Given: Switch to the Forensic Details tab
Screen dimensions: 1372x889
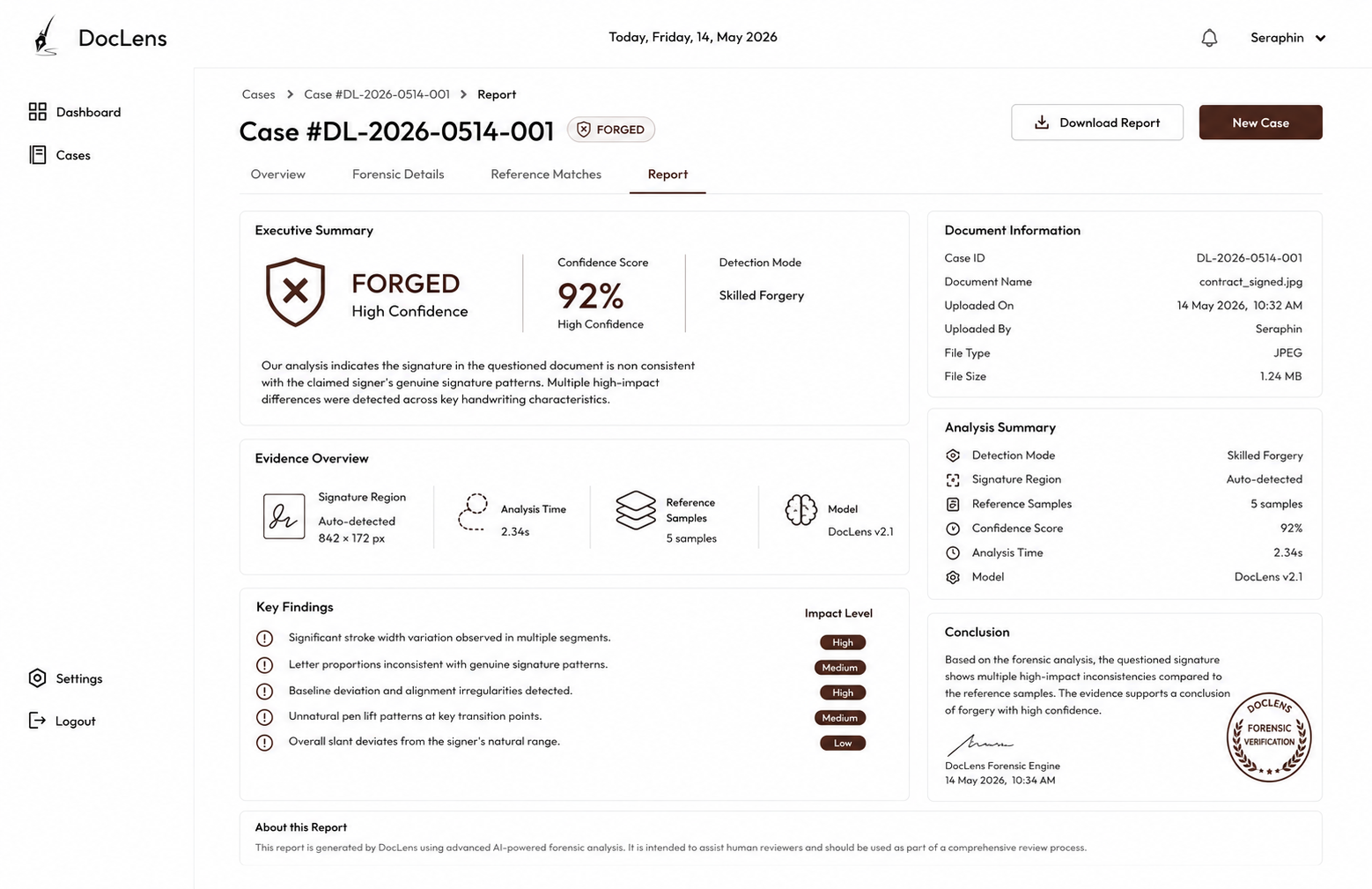Looking at the screenshot, I should point(398,174).
